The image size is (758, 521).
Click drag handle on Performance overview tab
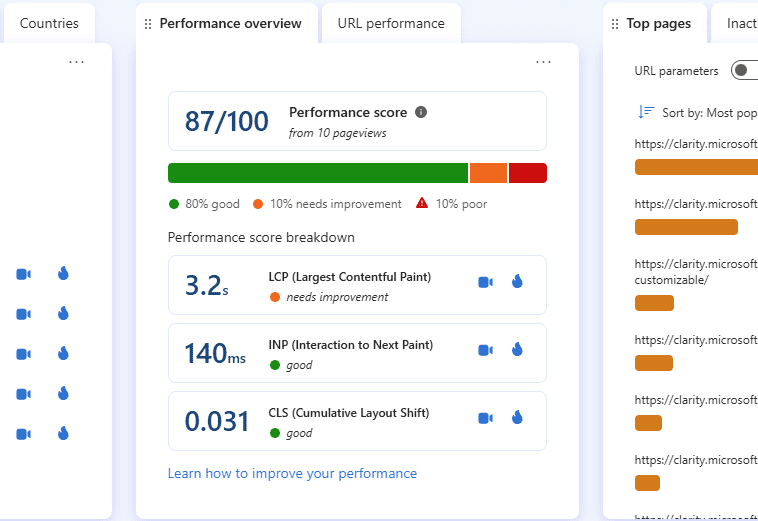click(149, 24)
